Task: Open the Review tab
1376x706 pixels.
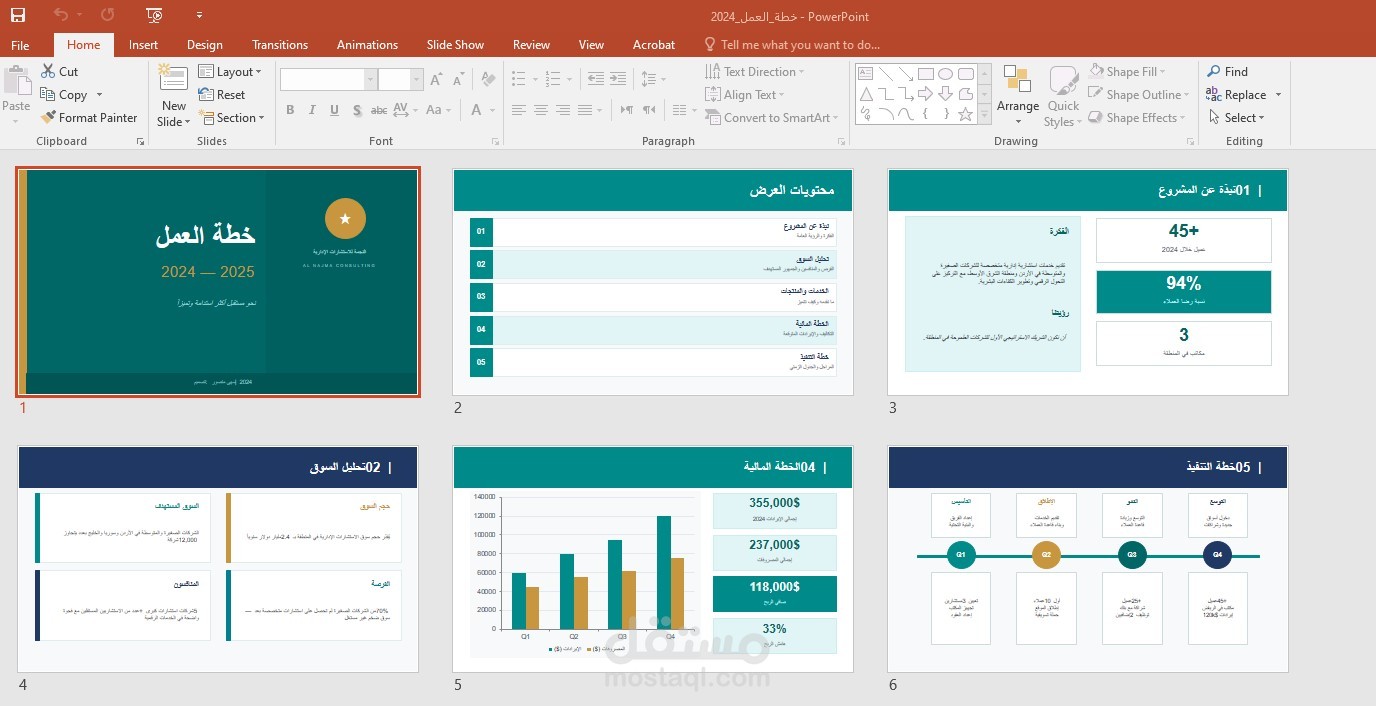Action: pyautogui.click(x=531, y=45)
